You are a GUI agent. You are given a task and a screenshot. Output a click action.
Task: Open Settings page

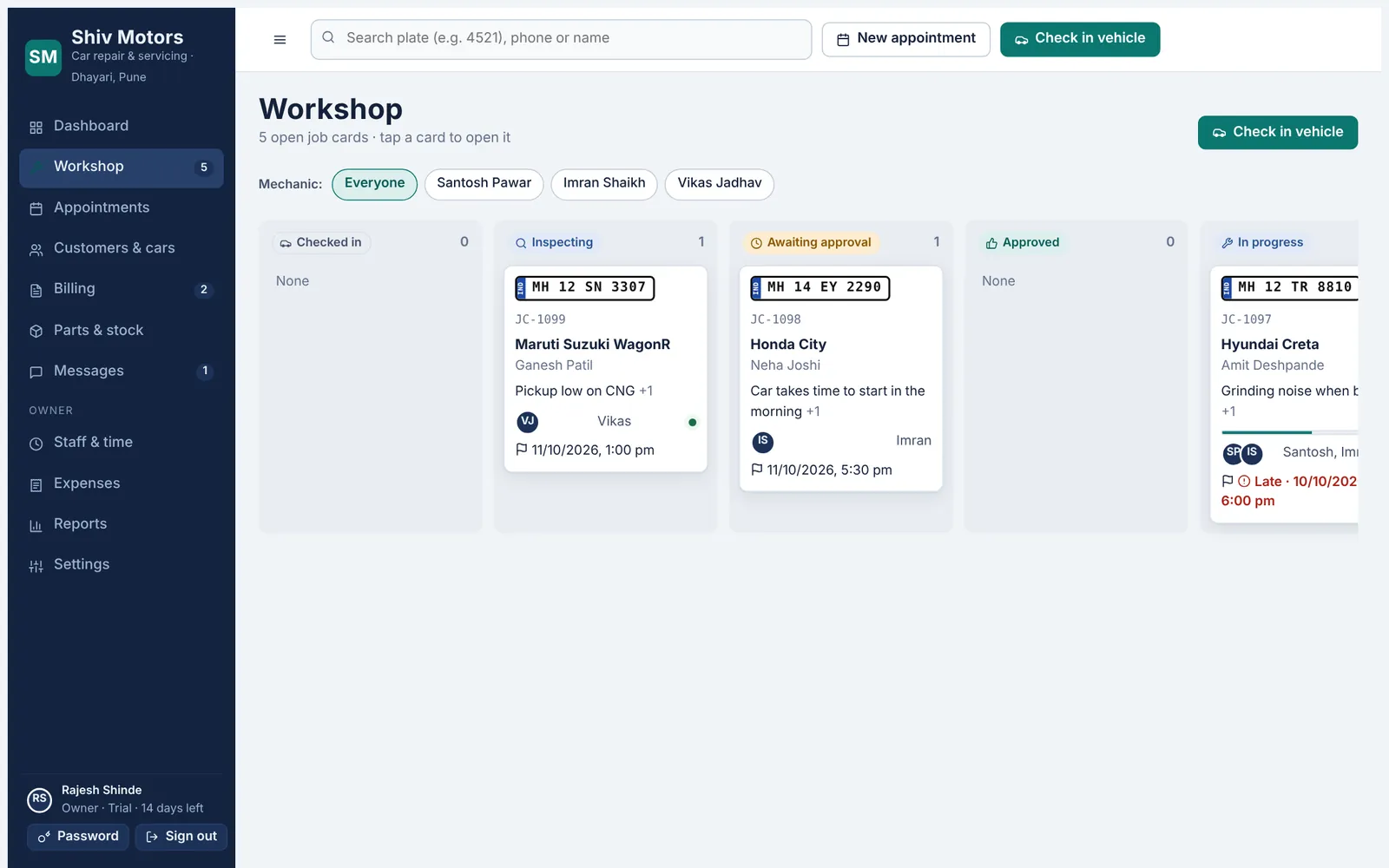pos(122,565)
